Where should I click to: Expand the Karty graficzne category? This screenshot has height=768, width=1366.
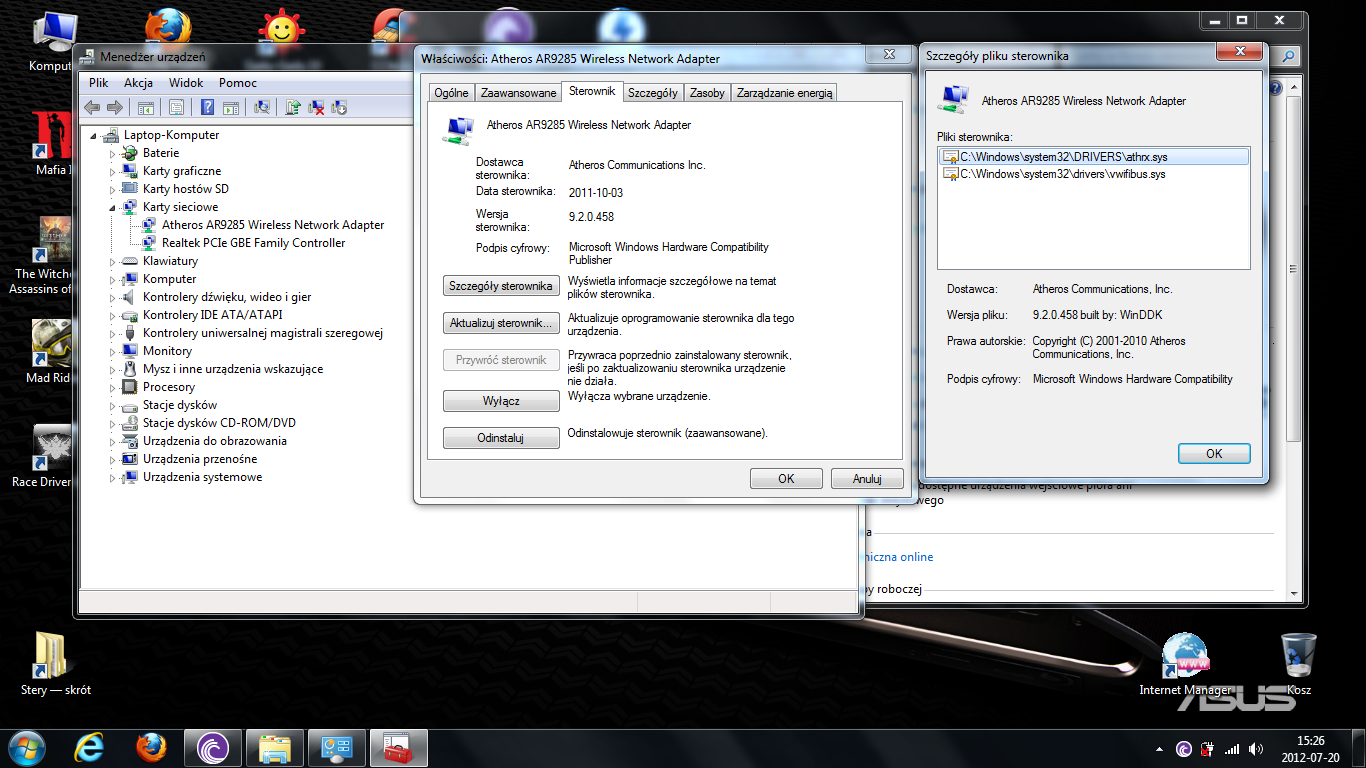113,172
